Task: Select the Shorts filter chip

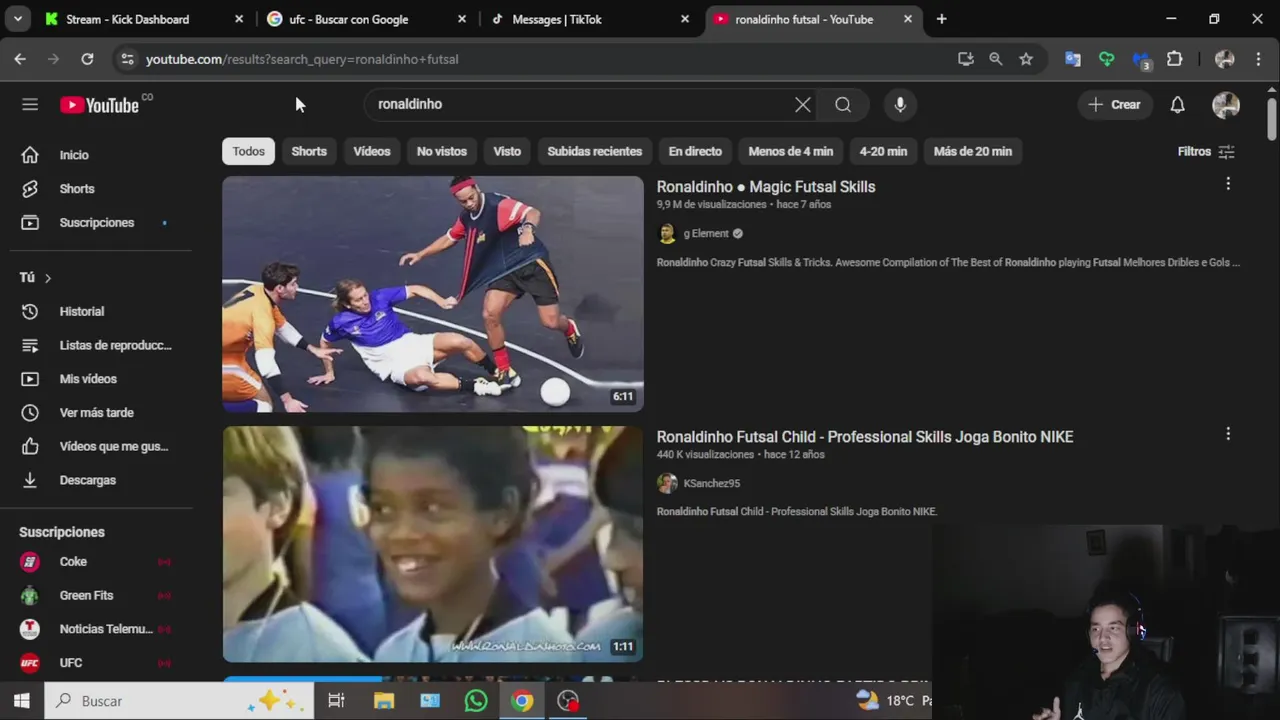Action: pyautogui.click(x=309, y=151)
